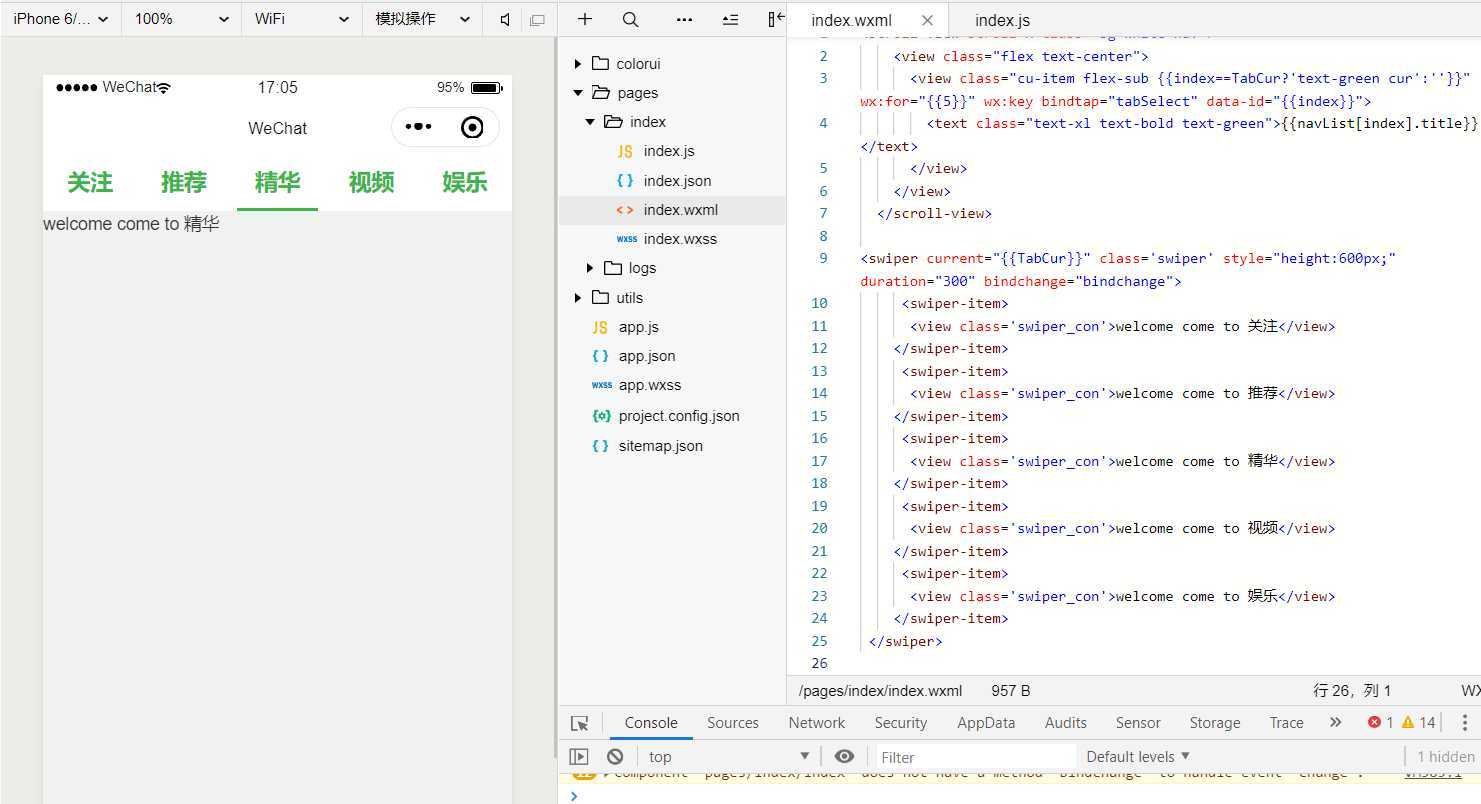Select the element inspector tool
Image resolution: width=1481 pixels, height=804 pixels.
coord(580,723)
